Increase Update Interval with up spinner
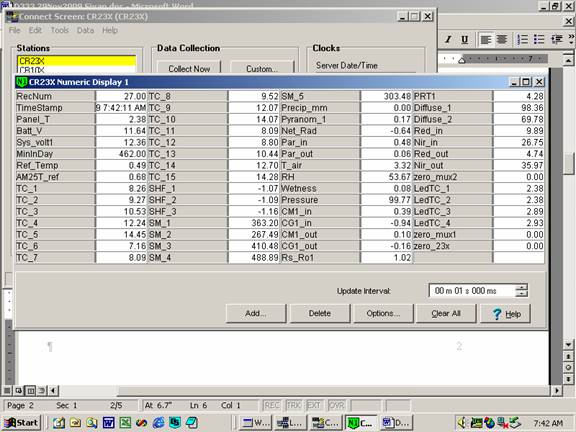The width and height of the screenshot is (576, 432). (522, 287)
